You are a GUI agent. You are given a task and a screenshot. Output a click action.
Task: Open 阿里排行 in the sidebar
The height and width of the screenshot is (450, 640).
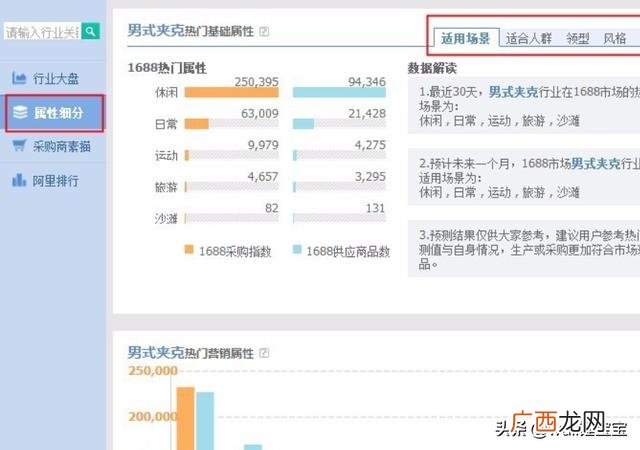pos(53,180)
